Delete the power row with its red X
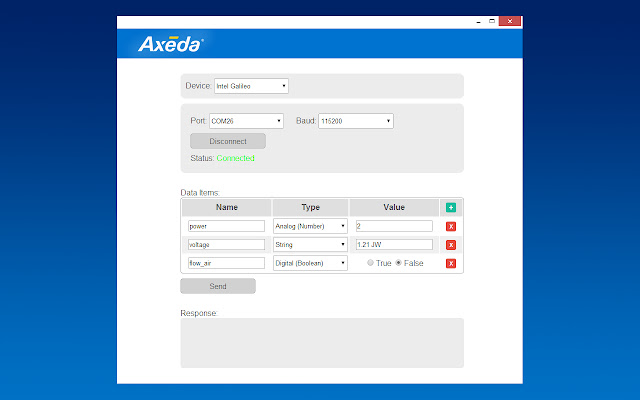 point(451,227)
